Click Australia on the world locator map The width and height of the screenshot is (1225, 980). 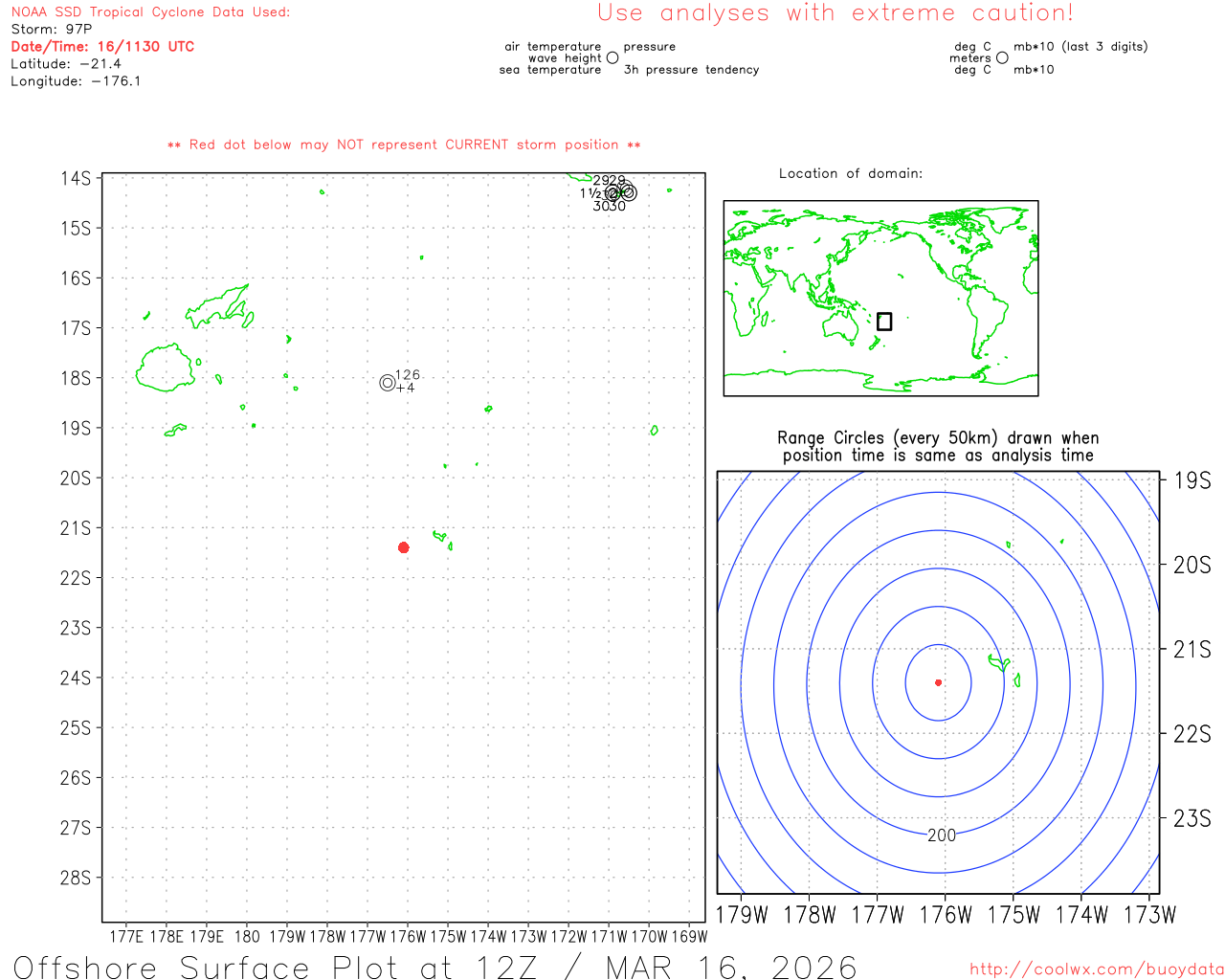[x=841, y=327]
